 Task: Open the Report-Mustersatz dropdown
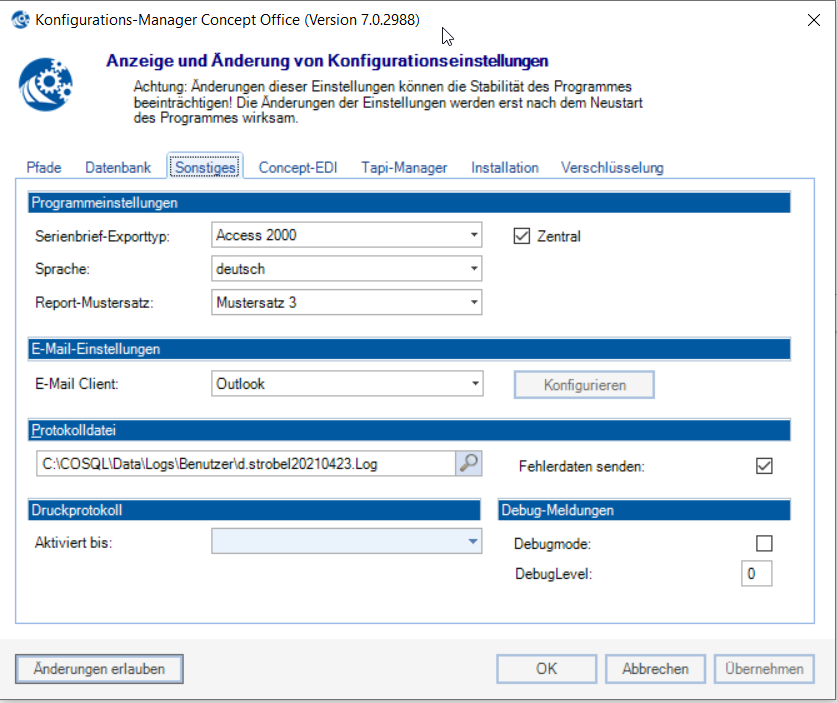coord(473,302)
